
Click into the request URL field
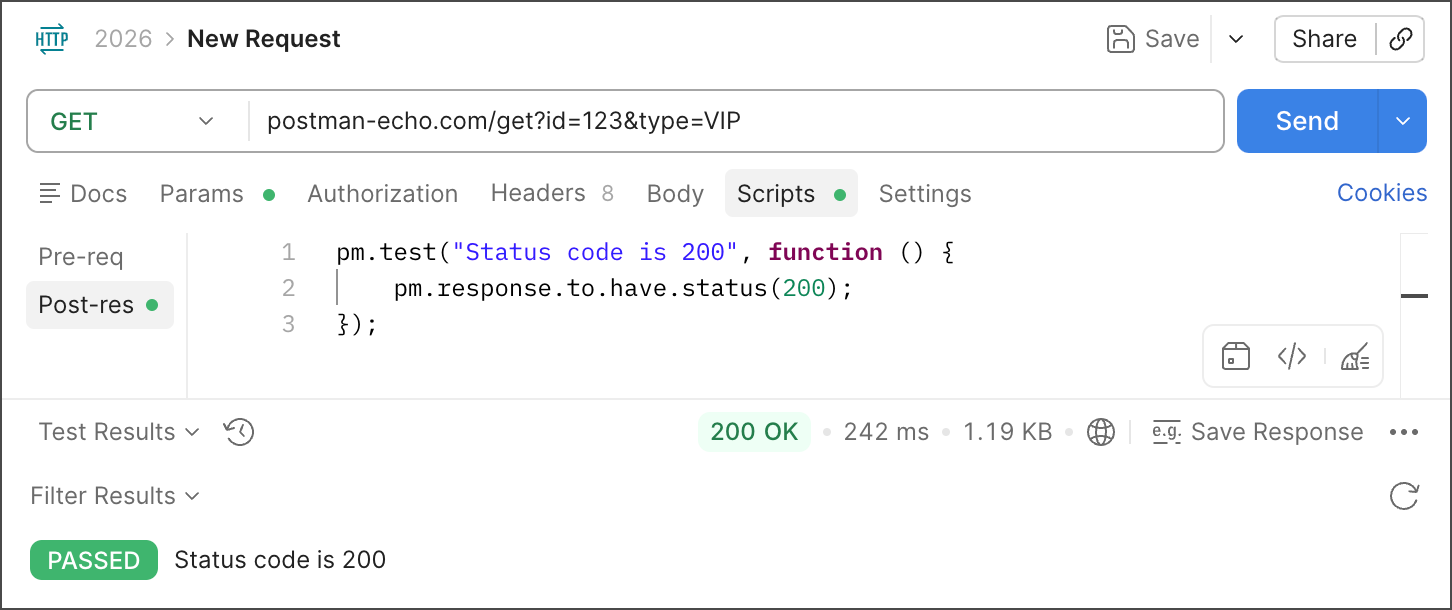click(x=730, y=122)
